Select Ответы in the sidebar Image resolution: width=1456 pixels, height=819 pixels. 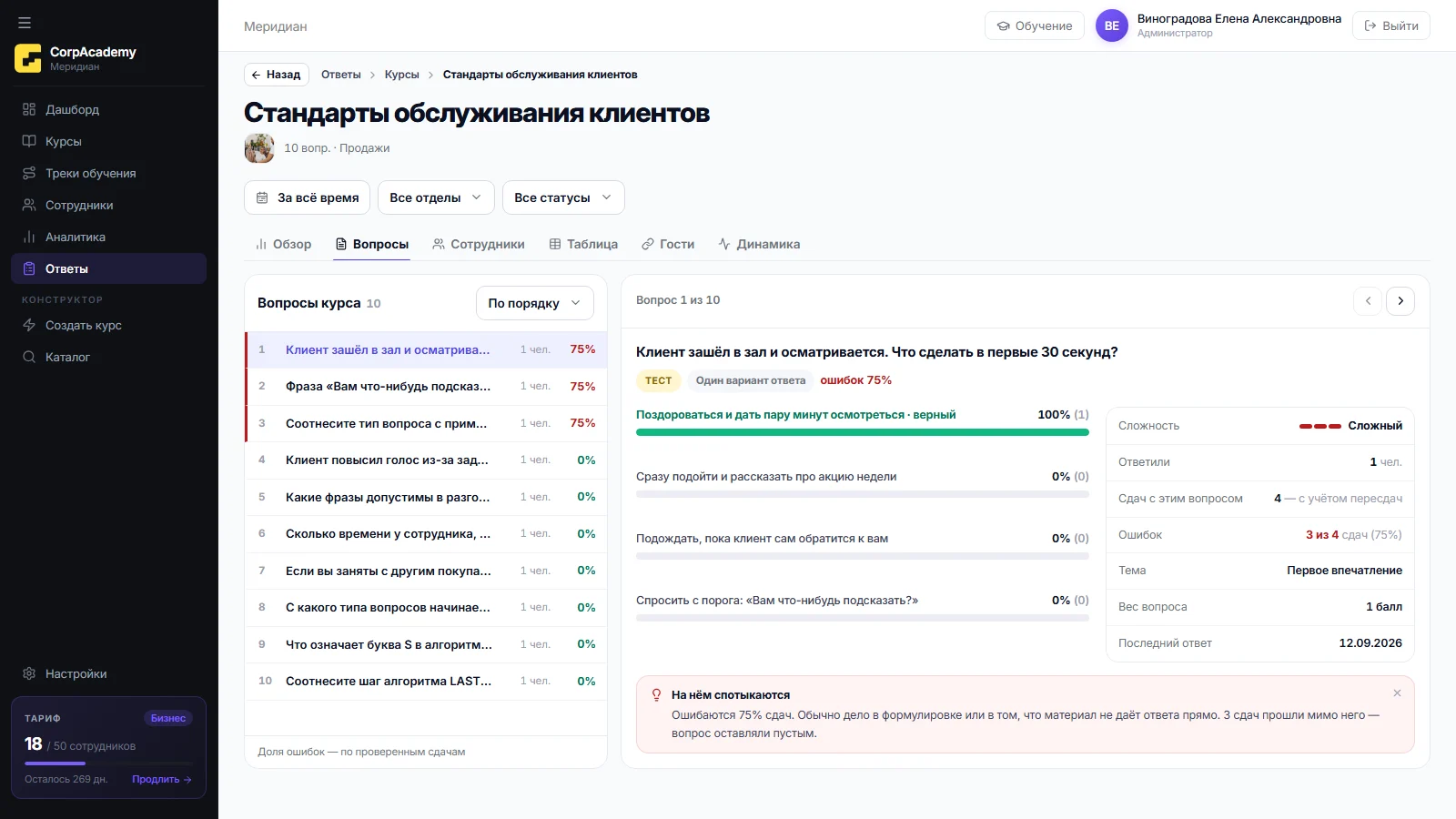(108, 268)
